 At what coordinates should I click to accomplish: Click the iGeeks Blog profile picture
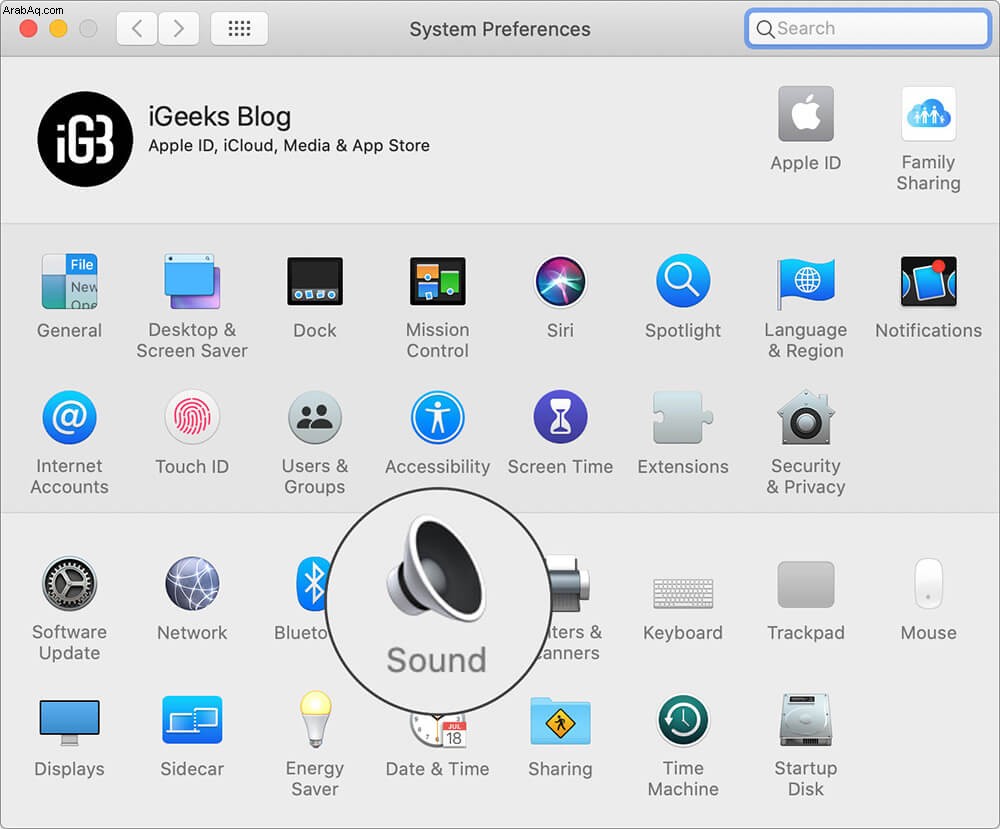pos(85,139)
